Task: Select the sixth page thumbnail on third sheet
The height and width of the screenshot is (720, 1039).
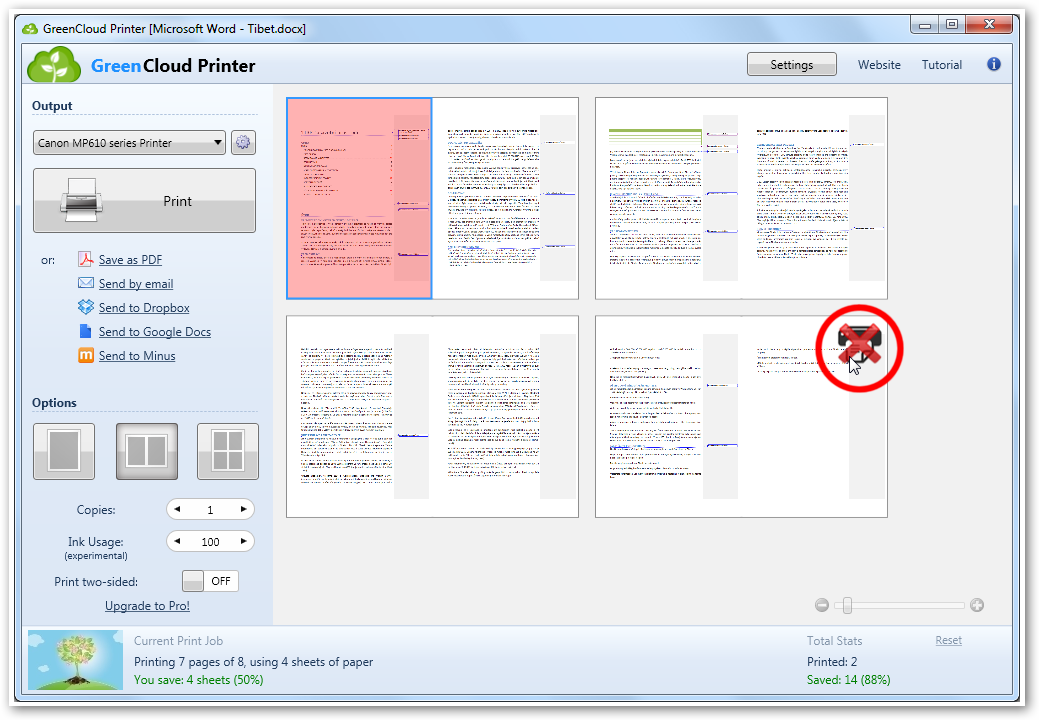Action: (506, 416)
